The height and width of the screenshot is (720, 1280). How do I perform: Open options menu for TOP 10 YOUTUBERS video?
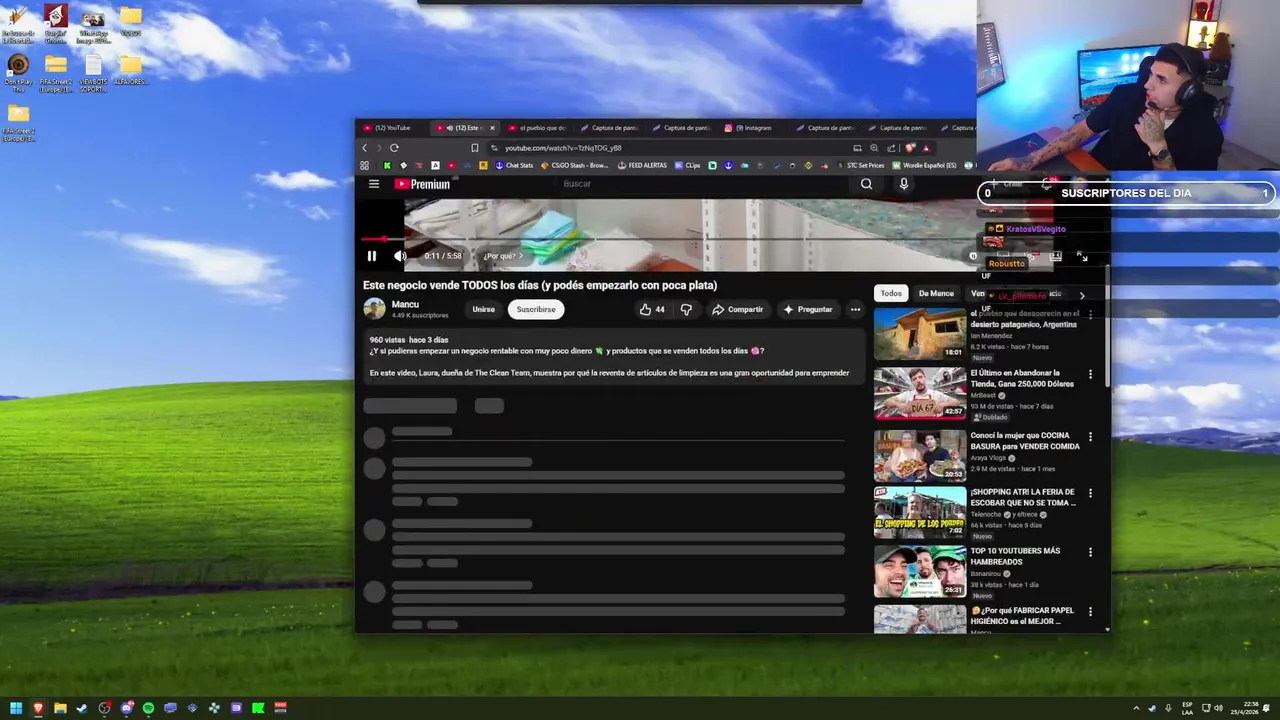1090,552
